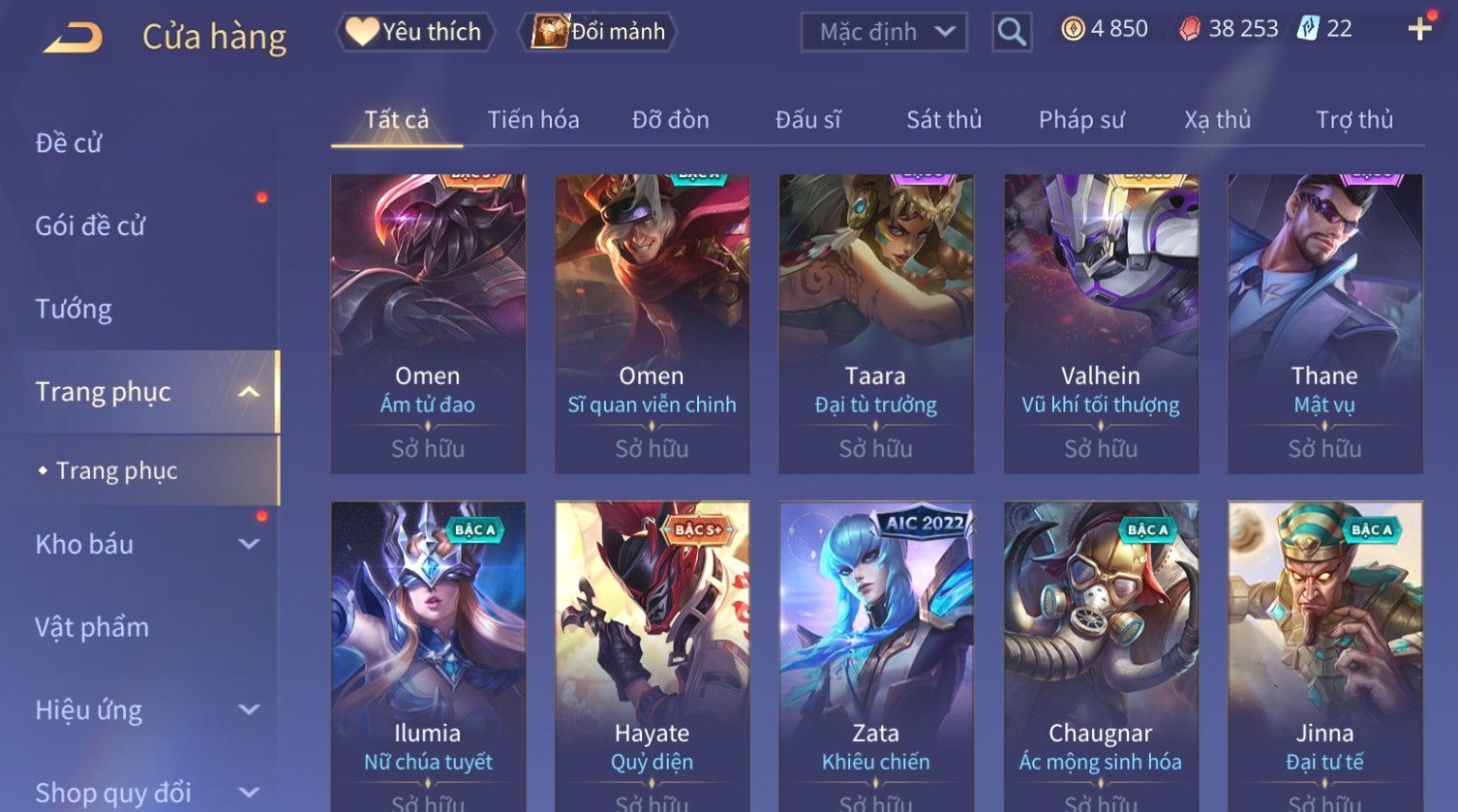Expand the Kho báu sidebar section
1458x812 pixels.
click(249, 544)
